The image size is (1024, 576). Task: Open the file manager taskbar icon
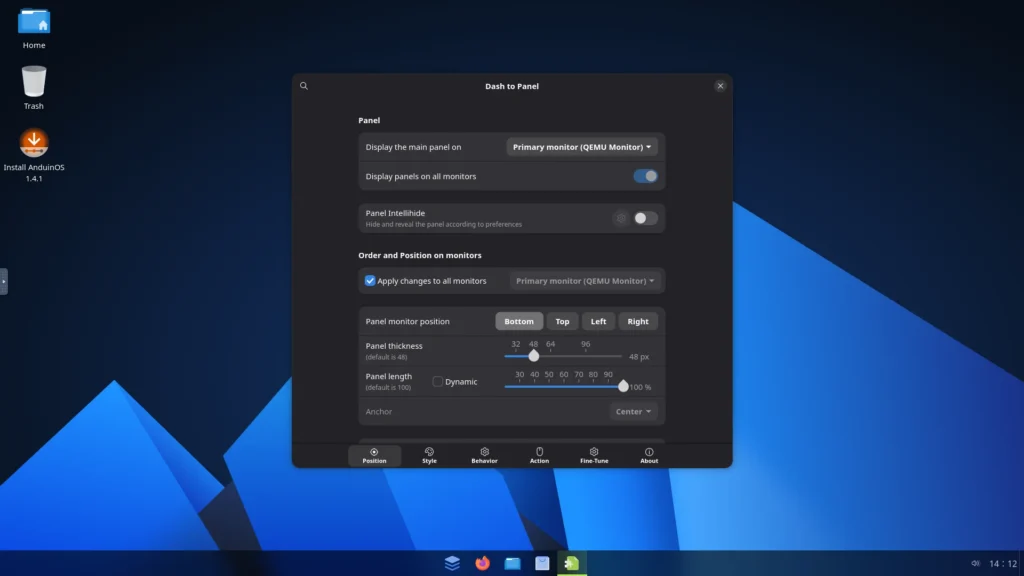pos(512,563)
